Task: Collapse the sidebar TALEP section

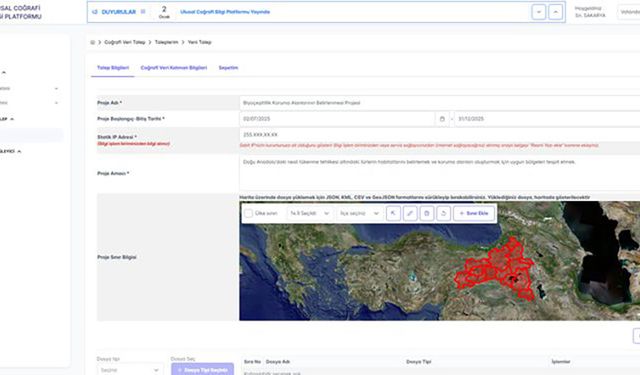Action: click(12, 119)
